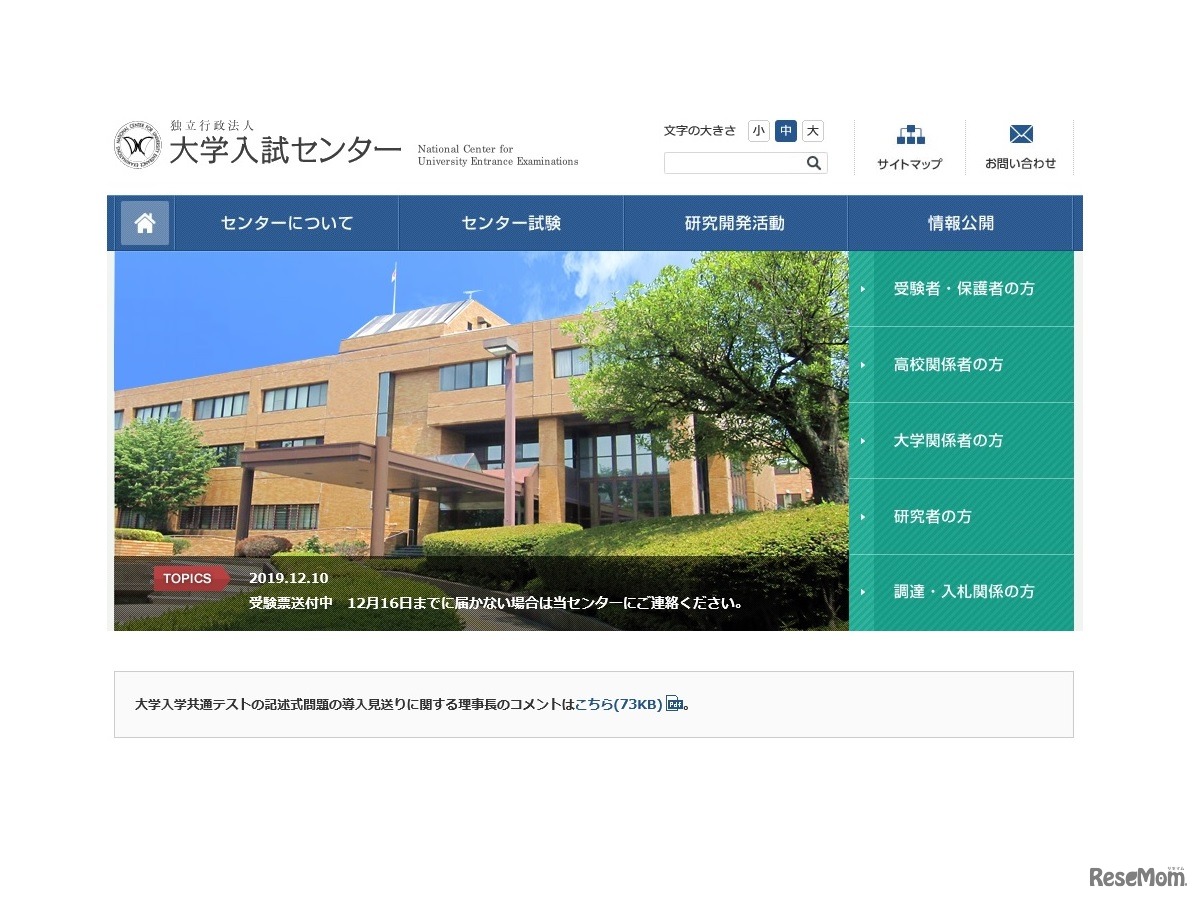
Task: Open 高校関係者の方 section
Action: 961,365
